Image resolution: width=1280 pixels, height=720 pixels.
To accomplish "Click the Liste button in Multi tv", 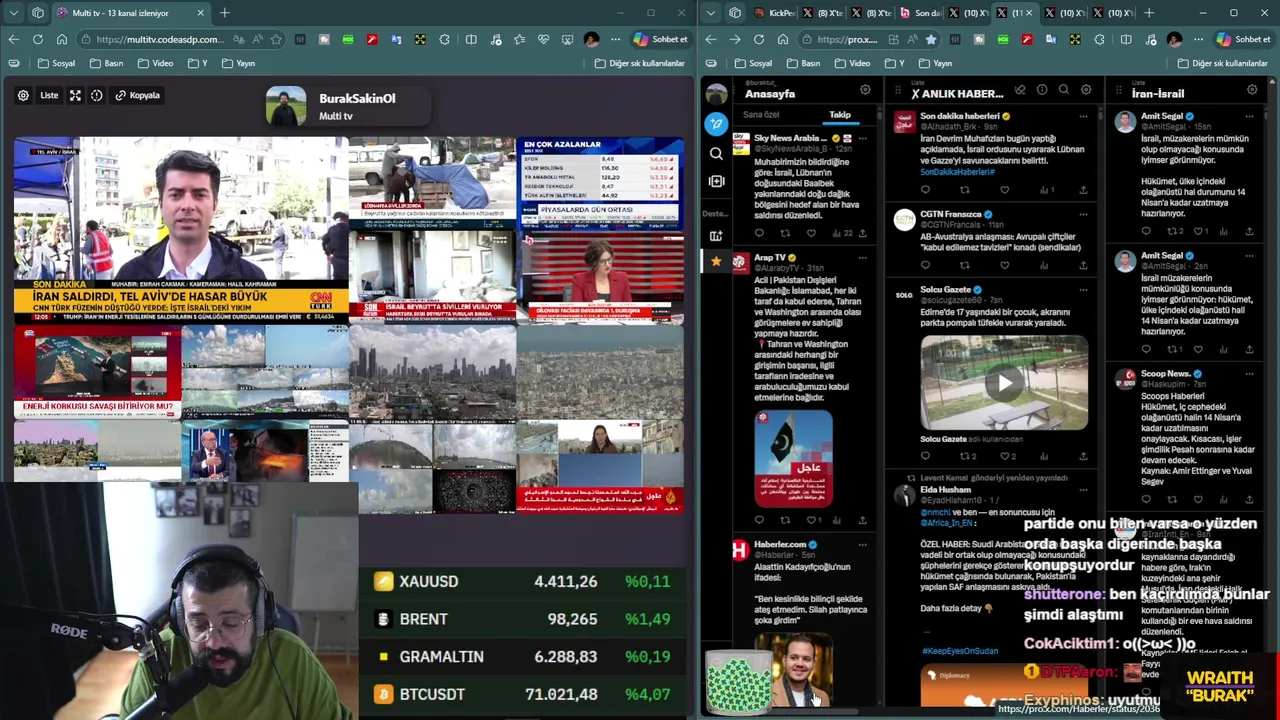I will pos(49,95).
